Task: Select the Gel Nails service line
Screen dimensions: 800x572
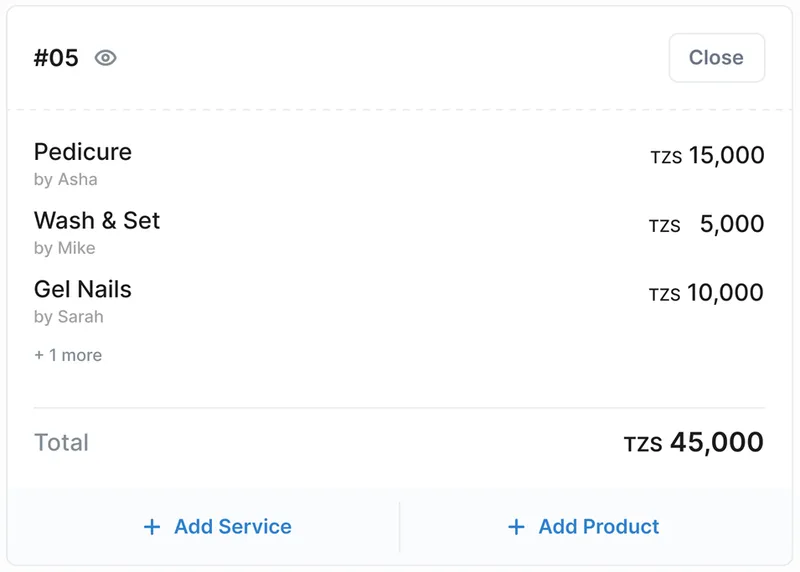Action: point(399,302)
